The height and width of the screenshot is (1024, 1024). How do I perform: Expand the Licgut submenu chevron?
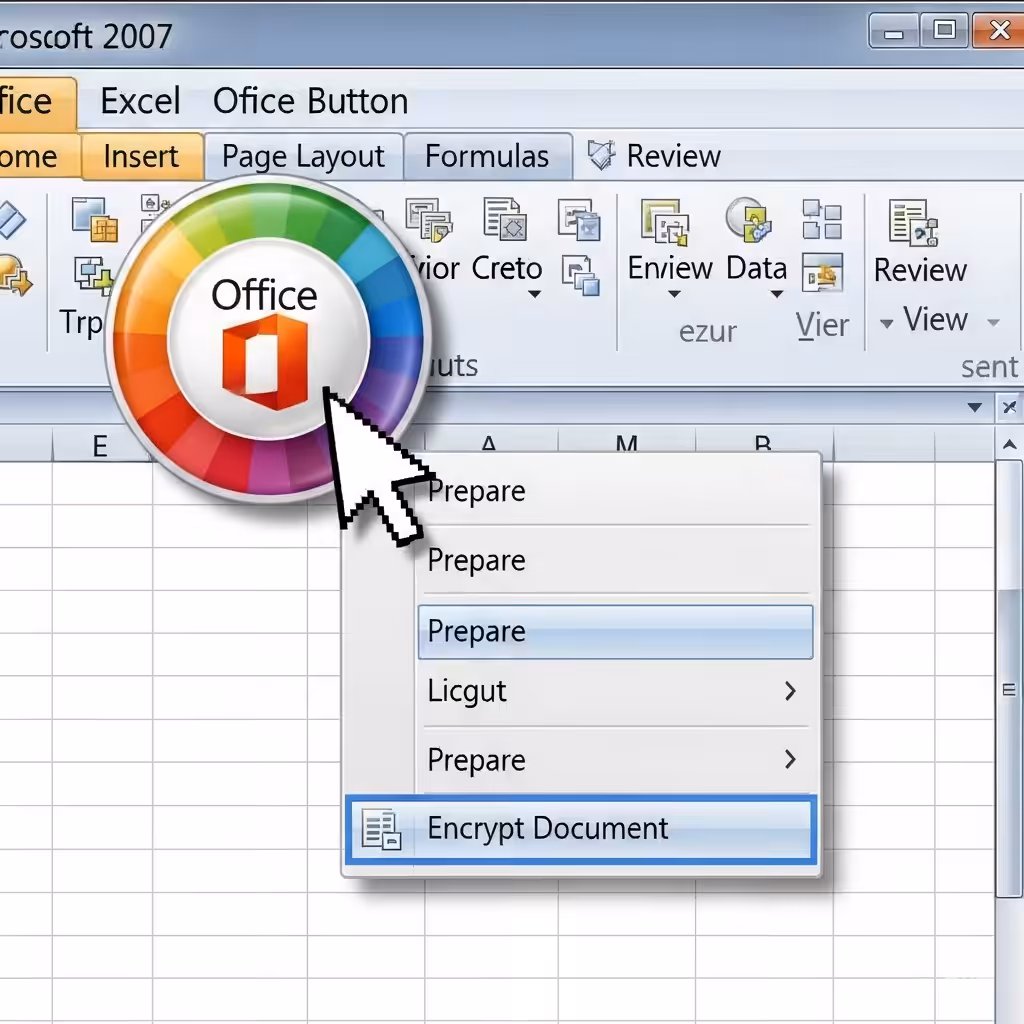790,691
